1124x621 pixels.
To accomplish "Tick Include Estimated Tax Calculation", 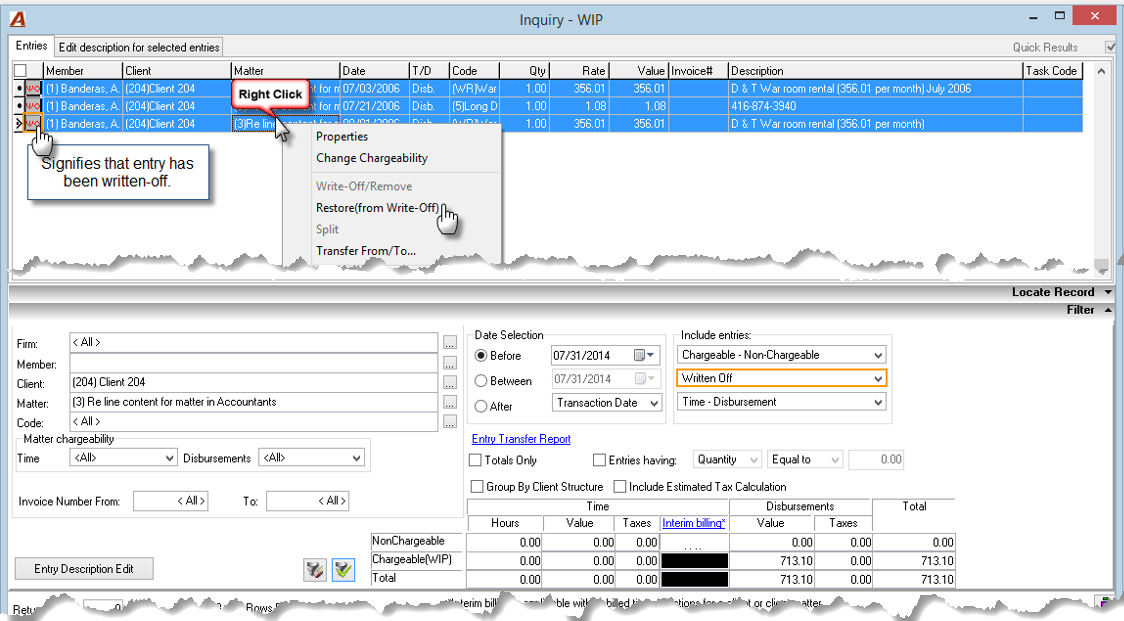I will point(619,486).
